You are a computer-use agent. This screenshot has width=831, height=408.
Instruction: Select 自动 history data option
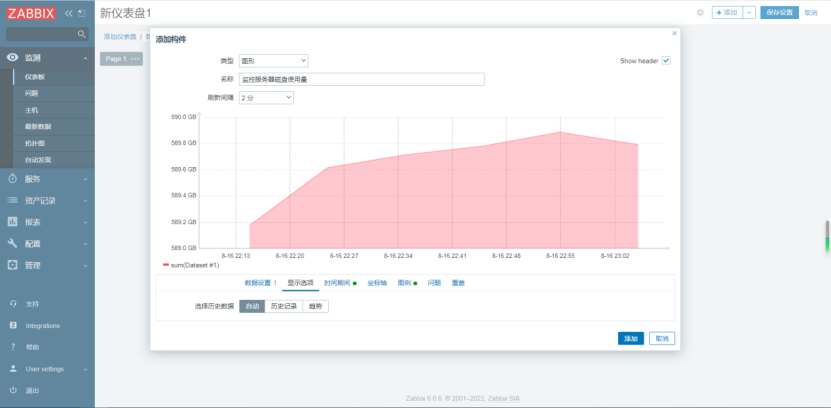click(x=252, y=306)
